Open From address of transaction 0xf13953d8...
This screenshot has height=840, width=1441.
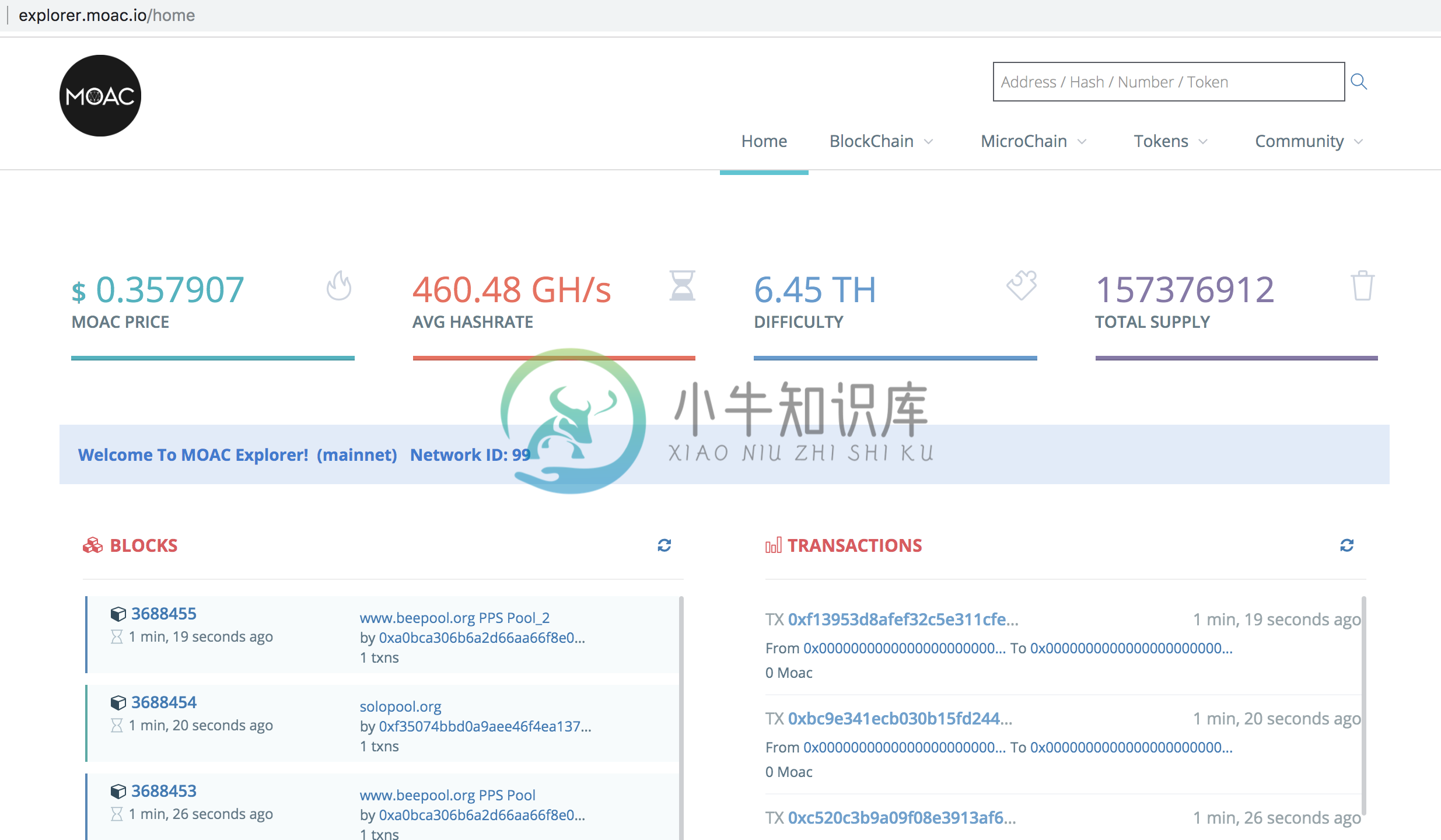point(904,648)
